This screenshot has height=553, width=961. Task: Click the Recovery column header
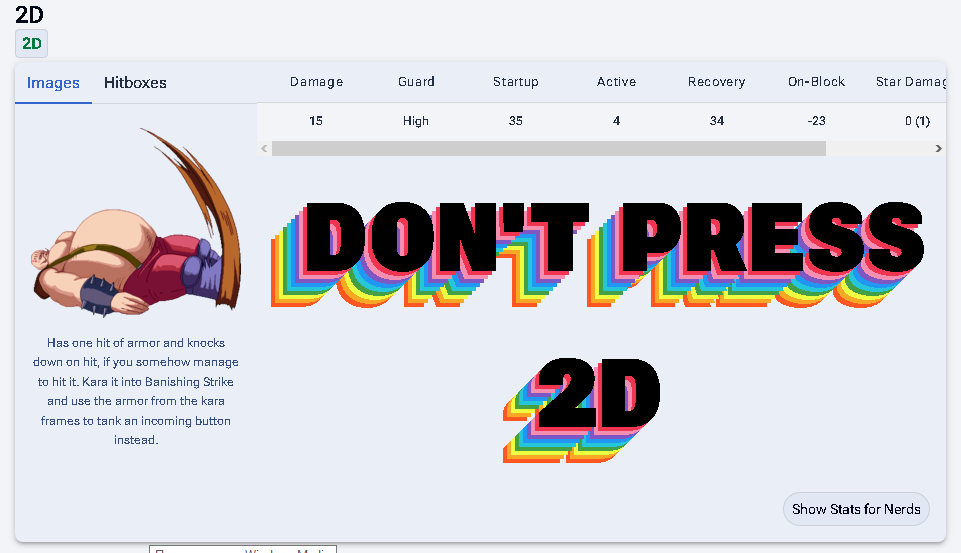(x=716, y=82)
